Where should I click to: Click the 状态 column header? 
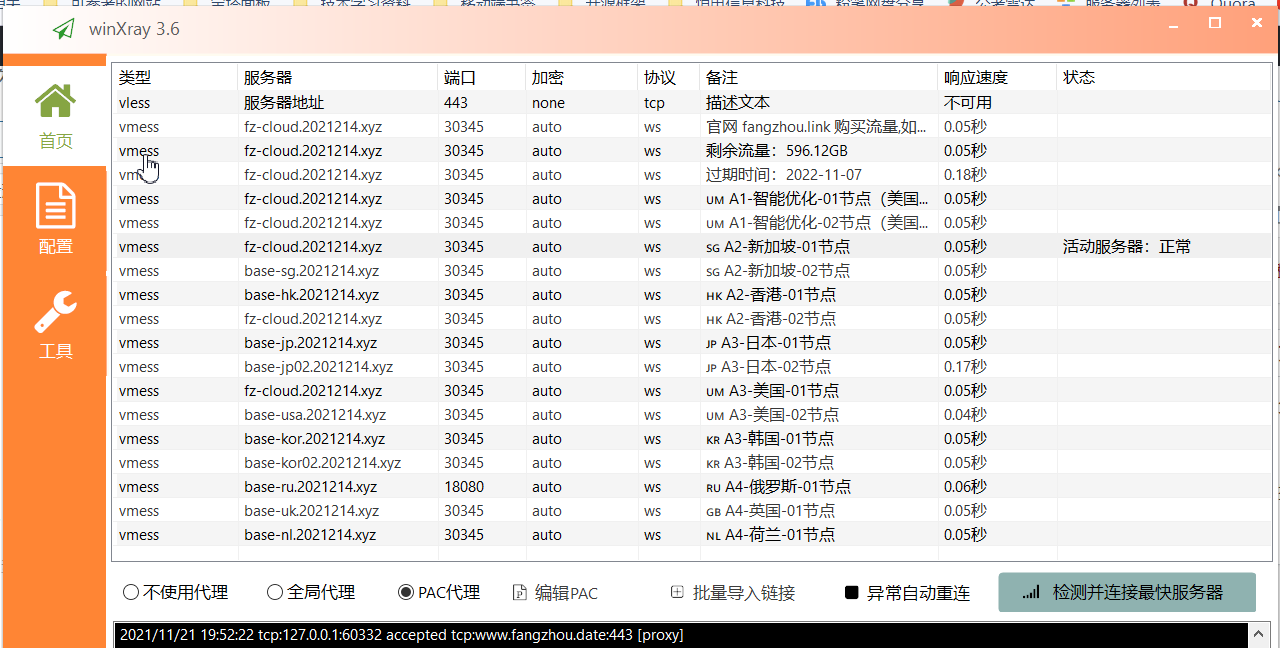click(1080, 77)
